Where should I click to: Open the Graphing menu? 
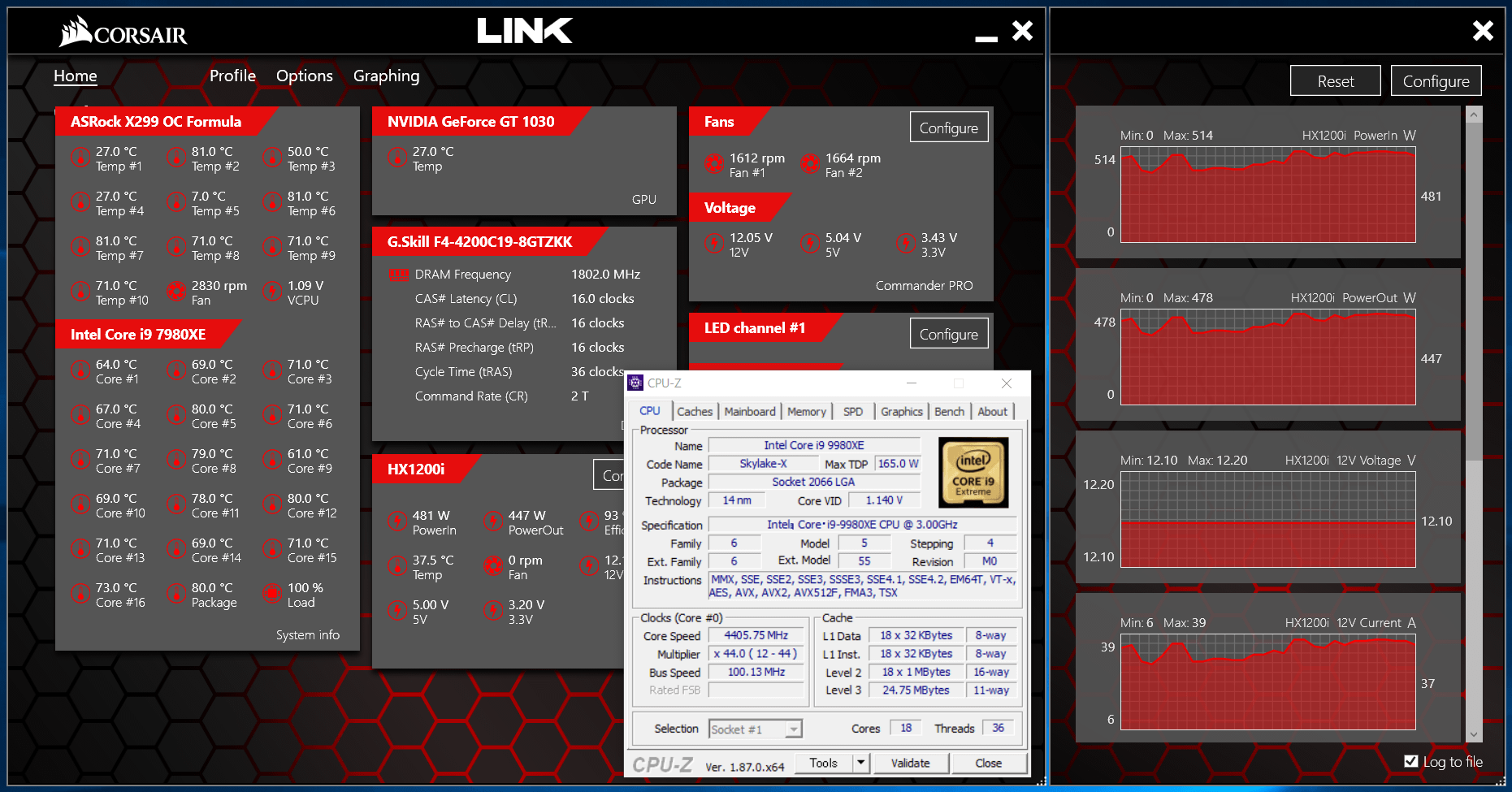386,76
